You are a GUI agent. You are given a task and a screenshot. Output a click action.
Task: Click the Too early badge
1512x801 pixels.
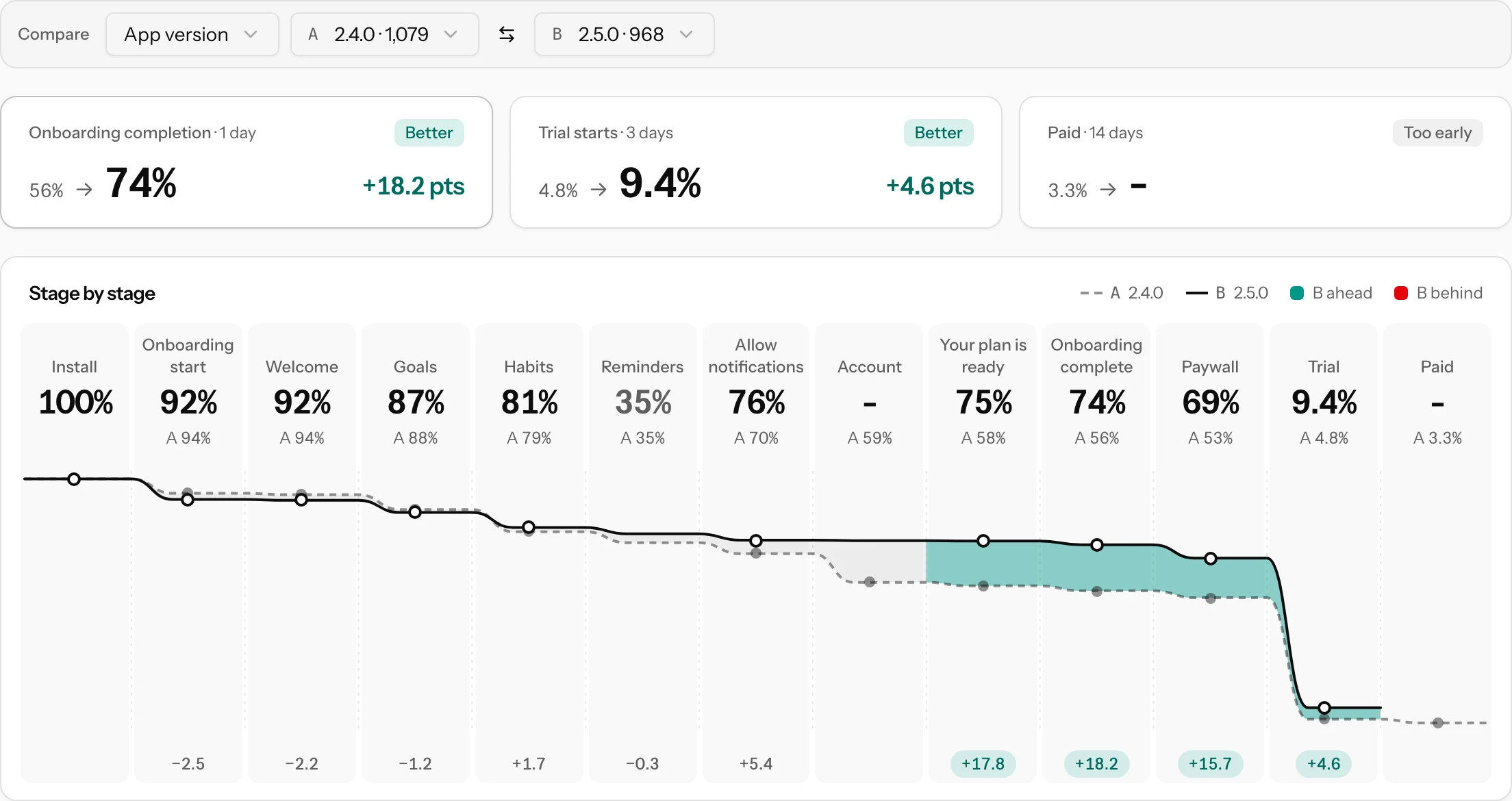1437,133
